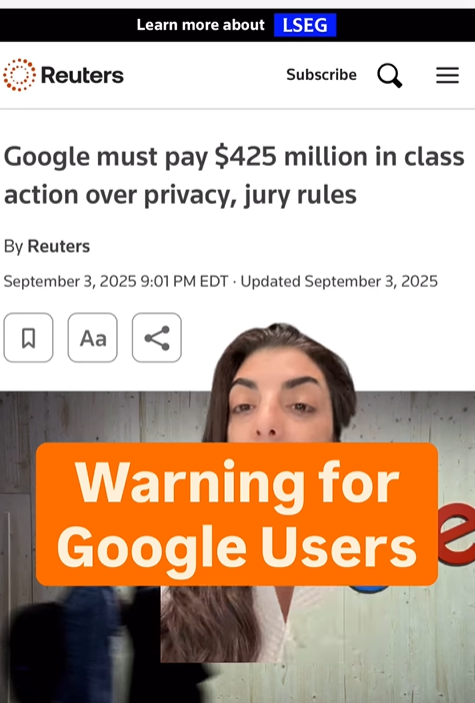This screenshot has height=703, width=475.
Task: Click the orange 'Warning for Google Users' caption
Action: coord(237,514)
